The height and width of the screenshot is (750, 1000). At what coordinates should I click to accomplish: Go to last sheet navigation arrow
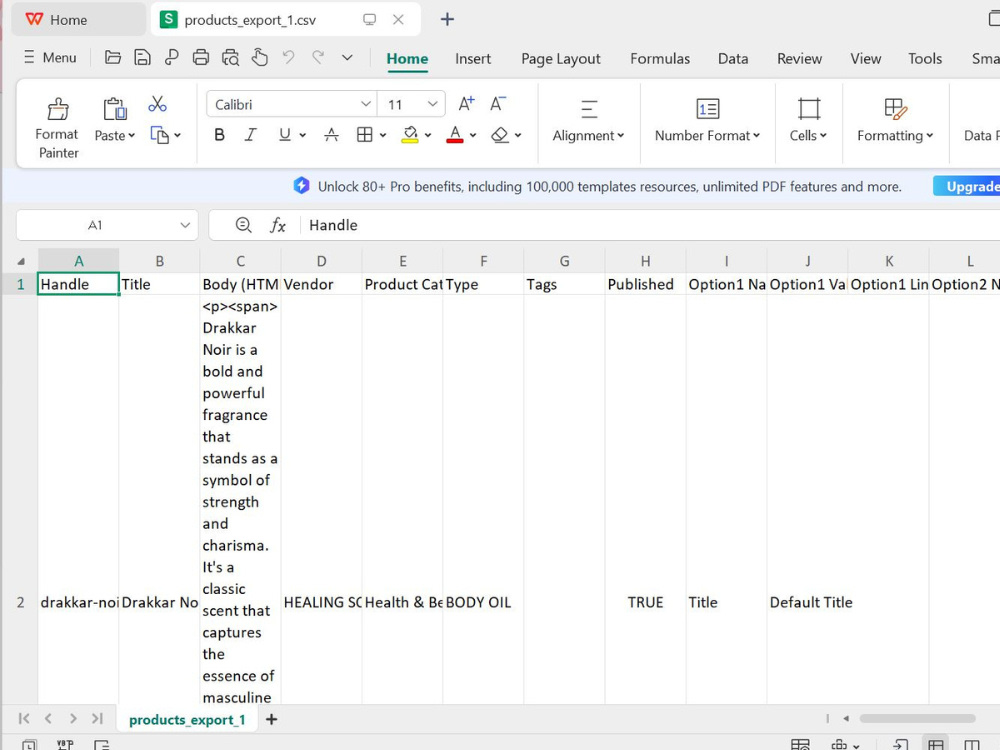point(97,719)
